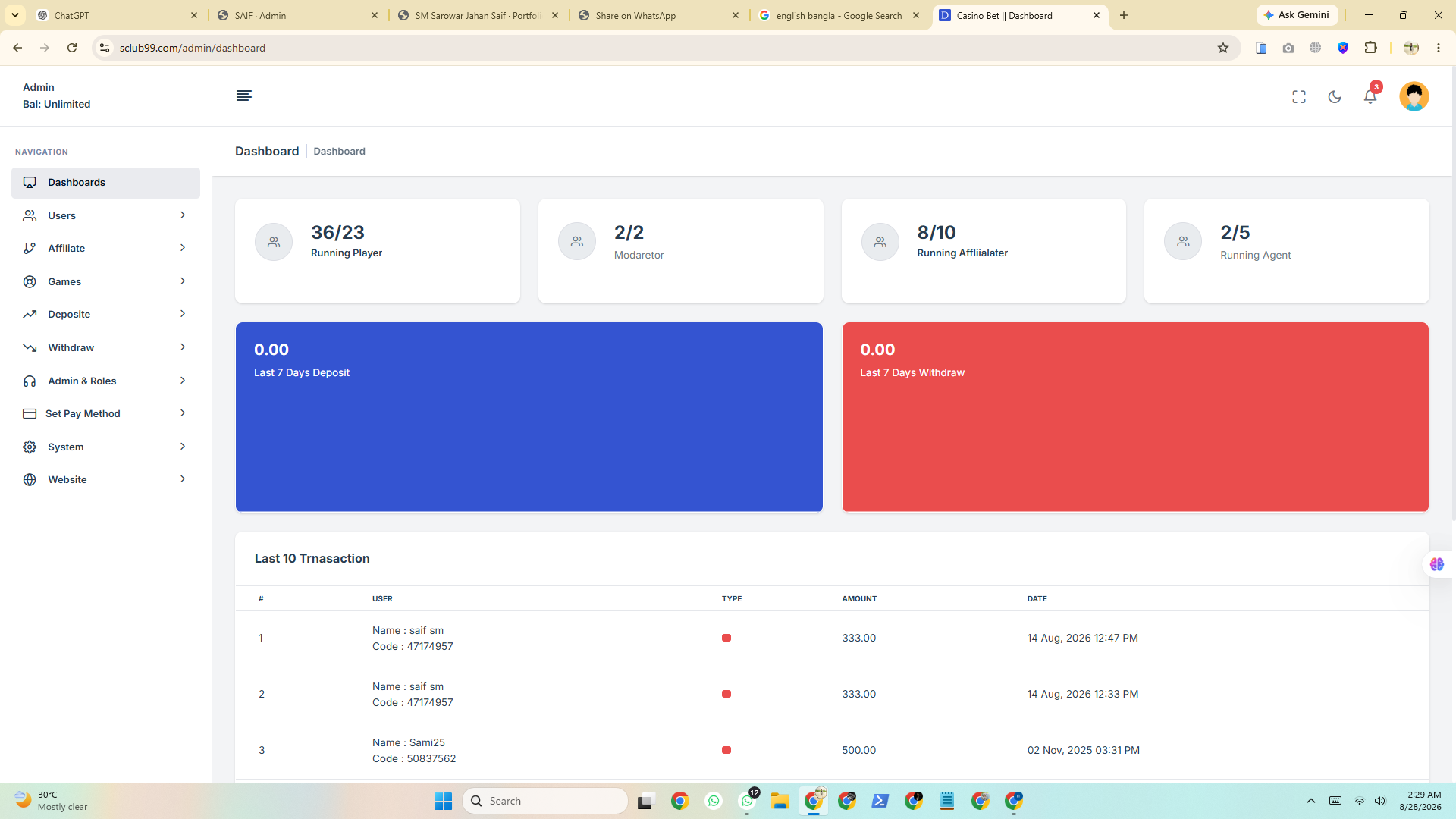Image resolution: width=1456 pixels, height=819 pixels.
Task: Click the Admin & Roles headset icon
Action: (30, 381)
